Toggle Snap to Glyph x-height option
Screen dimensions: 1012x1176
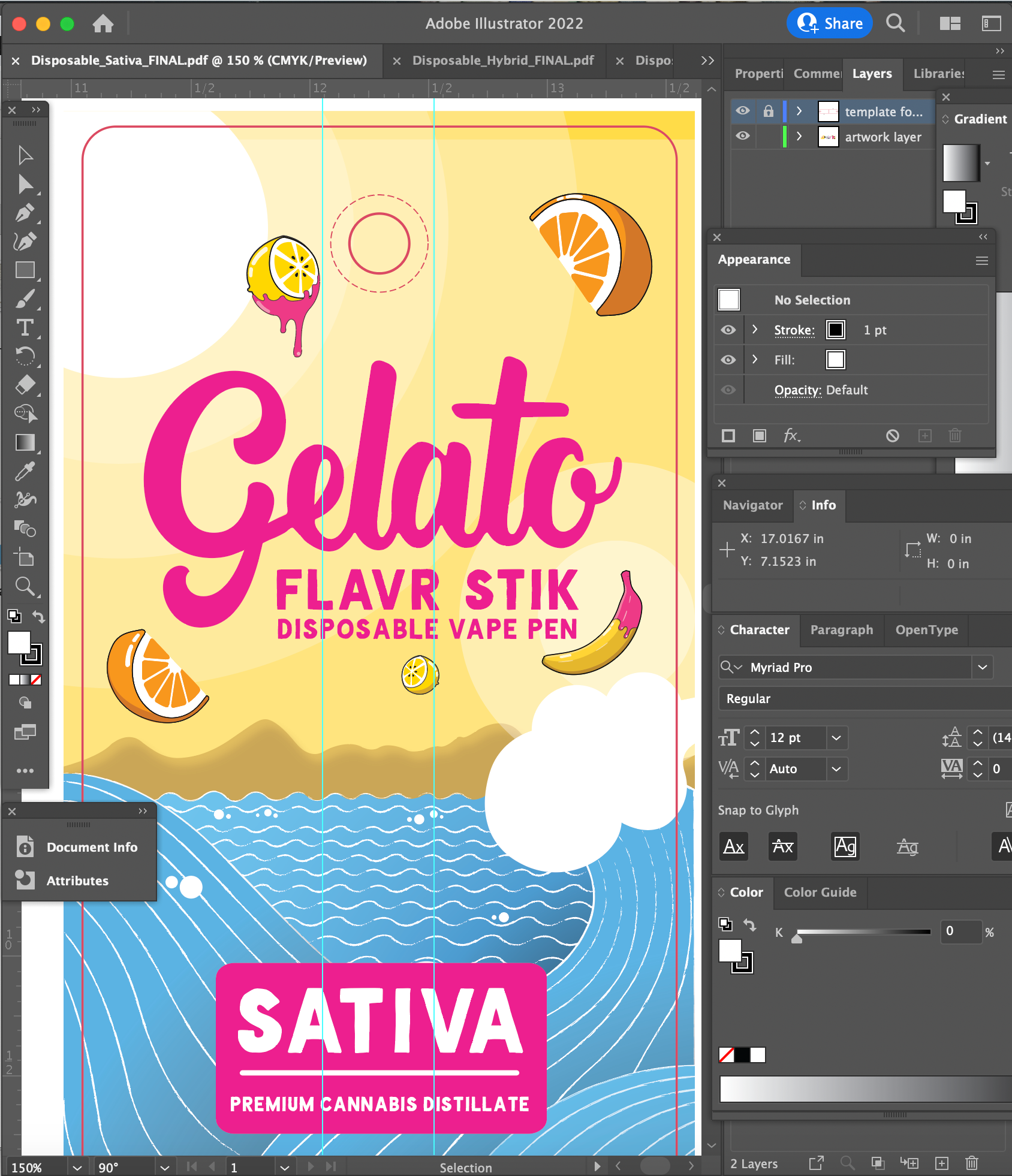coord(783,846)
